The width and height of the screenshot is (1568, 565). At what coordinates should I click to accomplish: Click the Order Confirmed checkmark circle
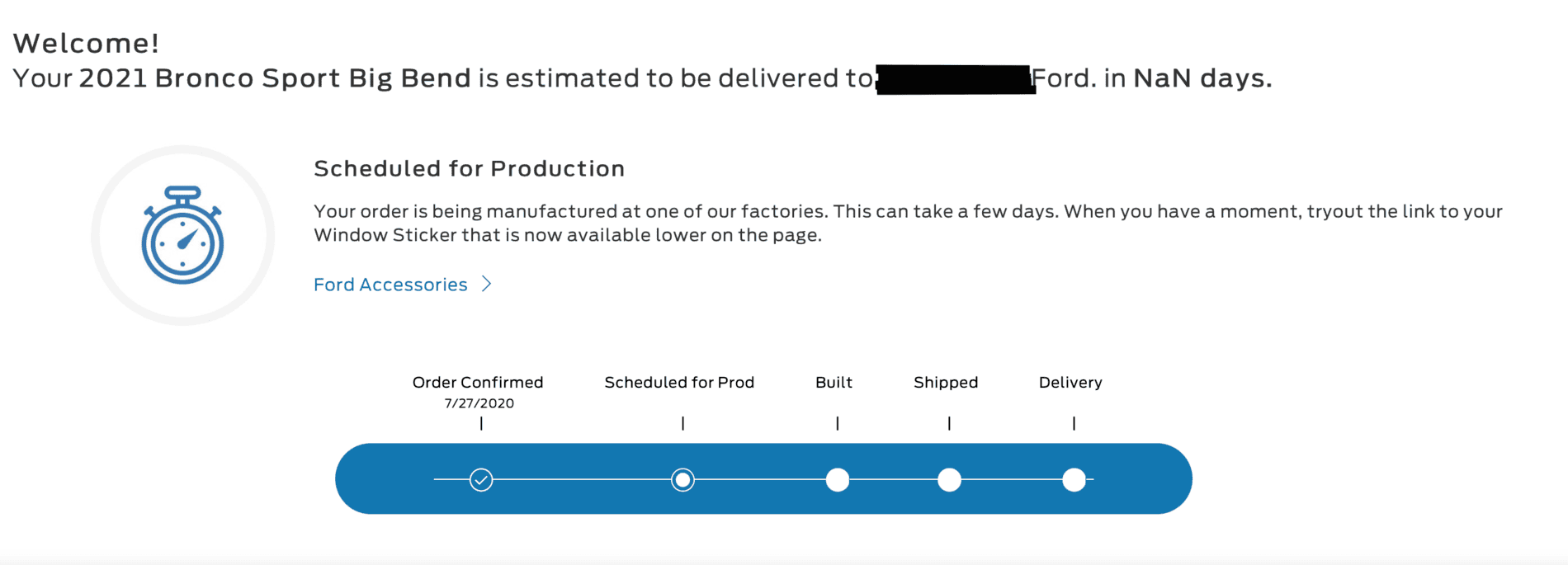tap(481, 479)
